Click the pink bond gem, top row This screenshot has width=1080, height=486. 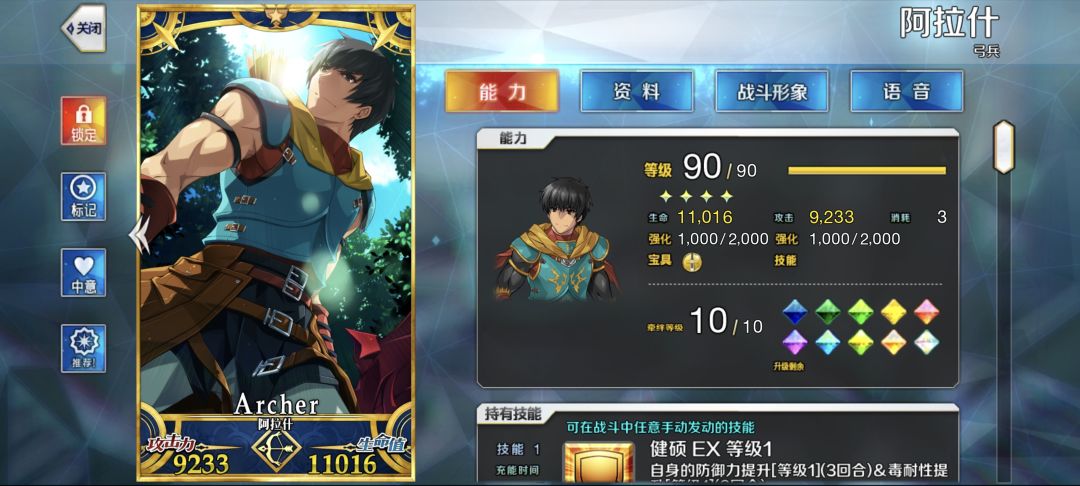point(926,311)
